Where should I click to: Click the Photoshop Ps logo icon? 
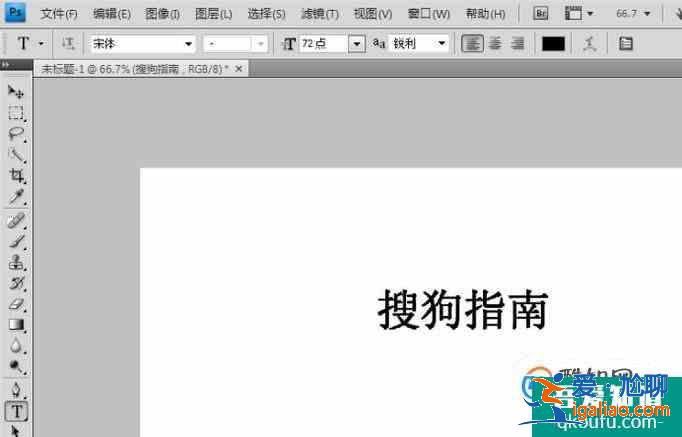[x=15, y=13]
